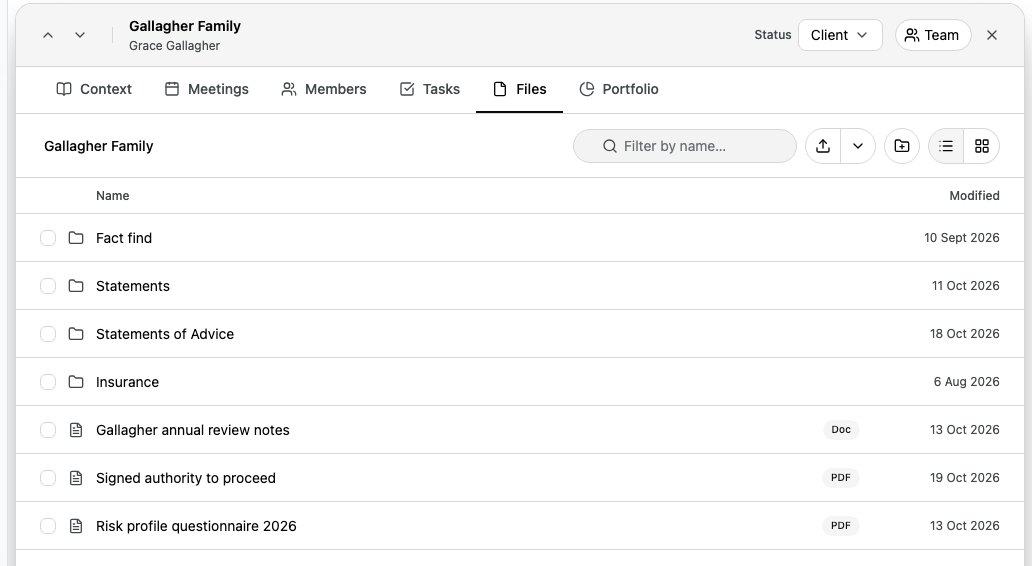Click the 18 Oct 2026 date
Viewport: 1032px width, 566px height.
(x=964, y=334)
